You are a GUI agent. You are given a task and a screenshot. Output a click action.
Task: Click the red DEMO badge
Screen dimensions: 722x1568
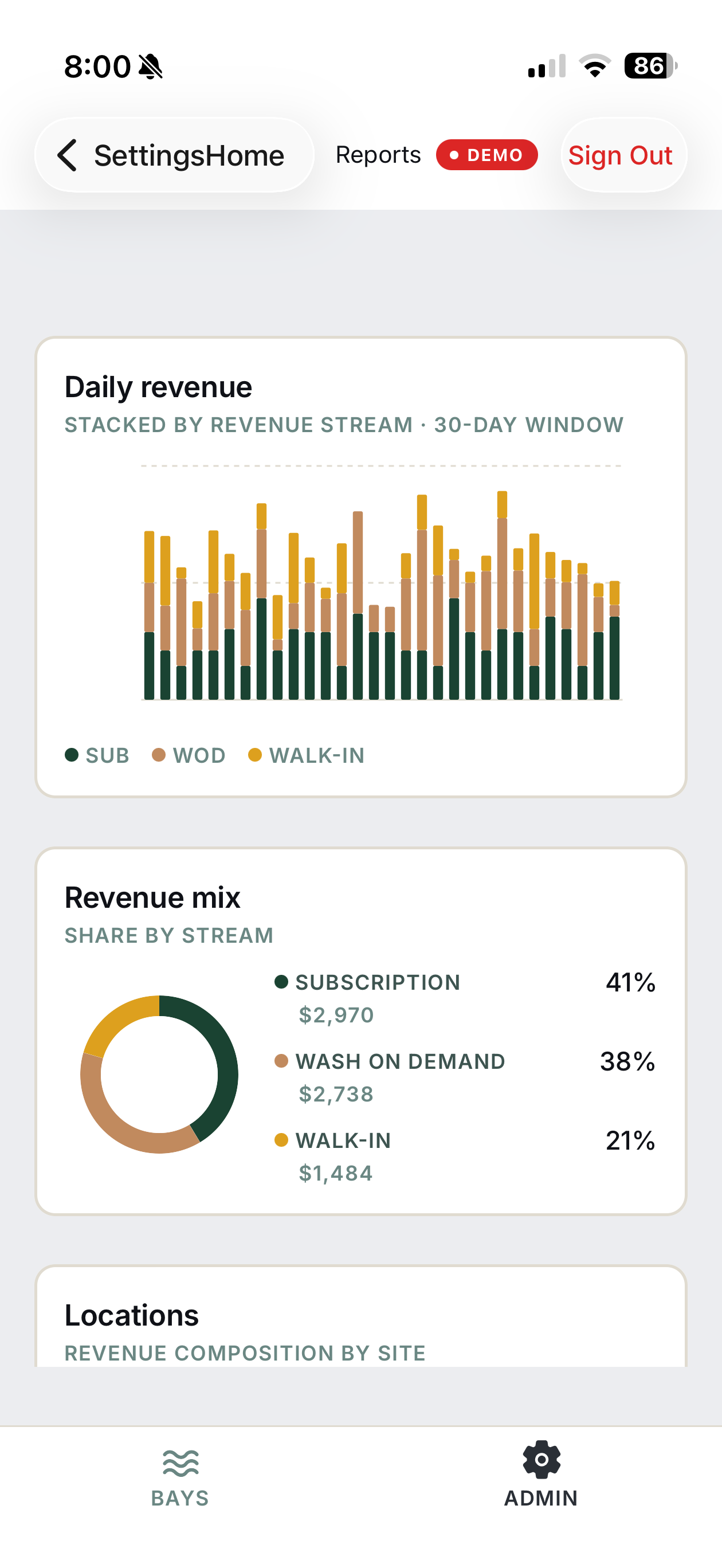[x=486, y=155]
